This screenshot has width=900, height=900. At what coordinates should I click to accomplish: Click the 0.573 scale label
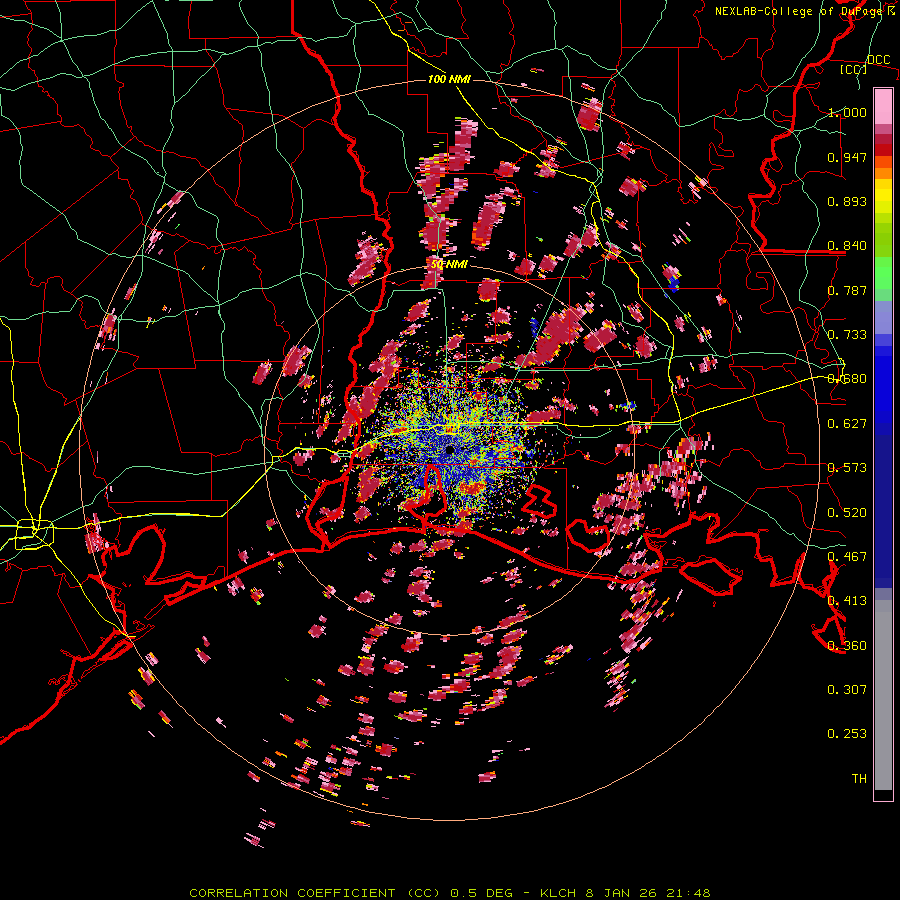point(847,468)
